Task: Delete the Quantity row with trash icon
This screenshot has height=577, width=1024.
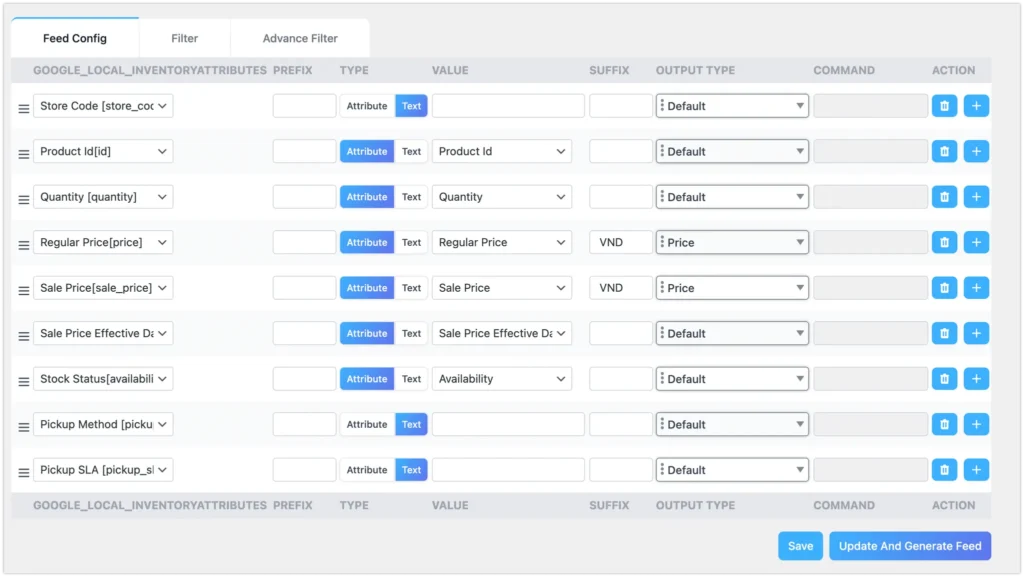Action: tap(944, 197)
